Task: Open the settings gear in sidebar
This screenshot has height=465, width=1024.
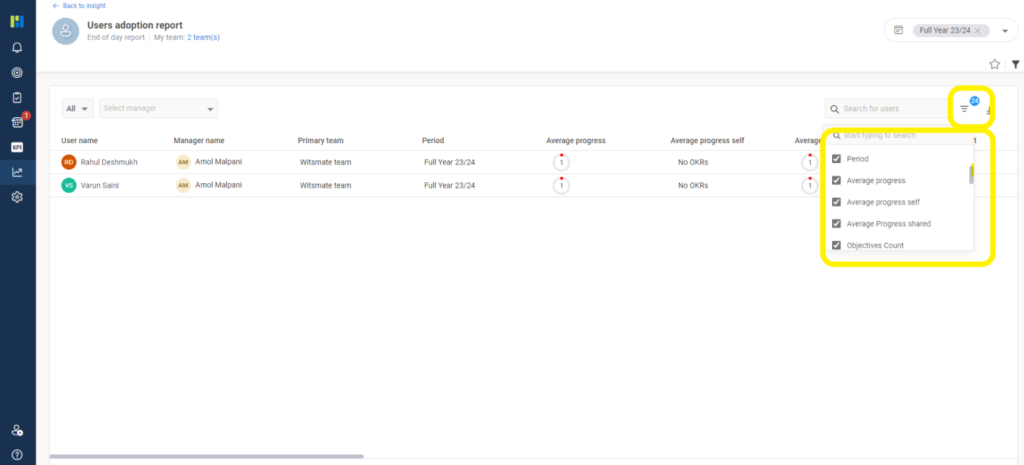Action: coord(17,197)
